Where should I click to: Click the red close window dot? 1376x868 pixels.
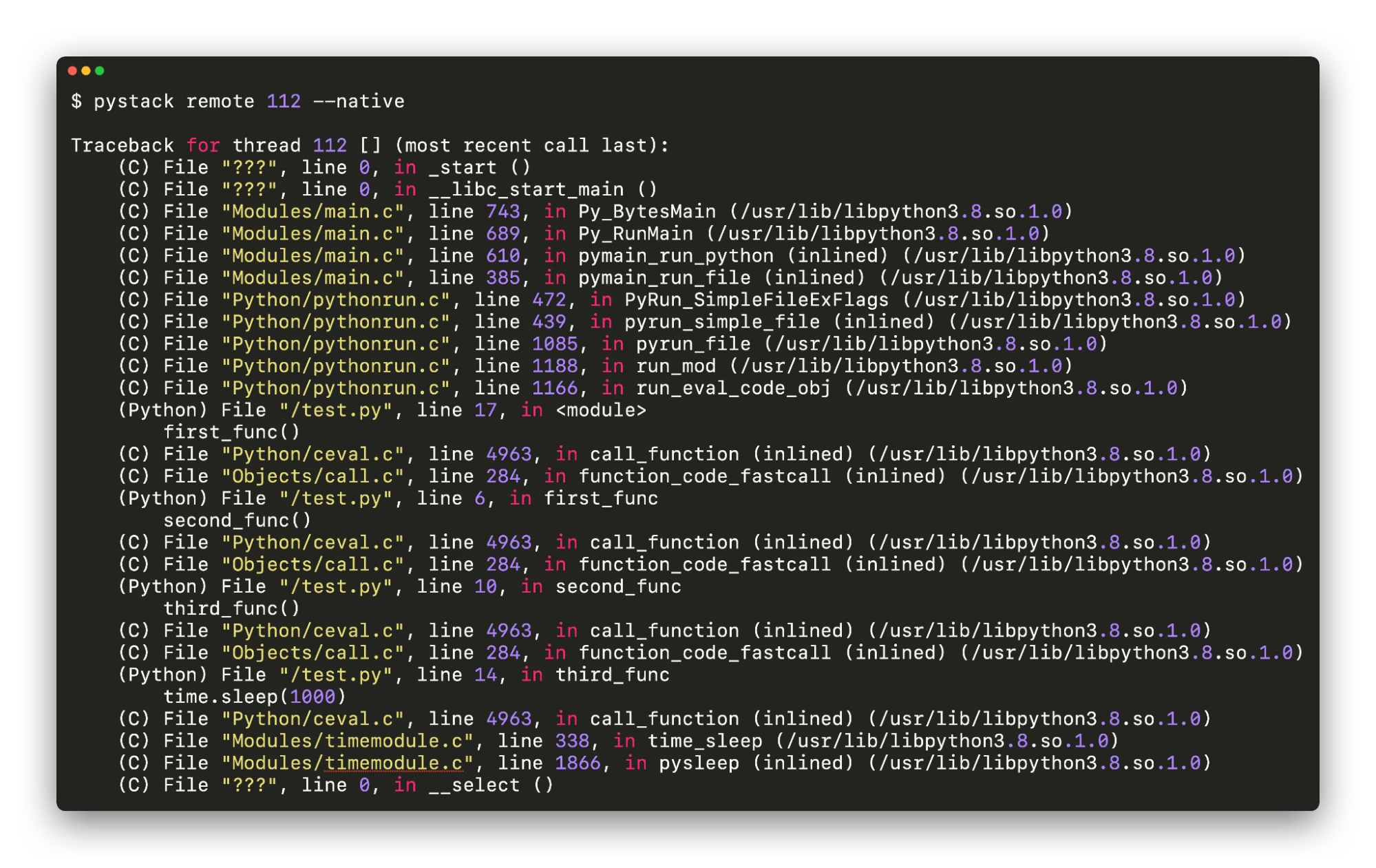pos(72,71)
